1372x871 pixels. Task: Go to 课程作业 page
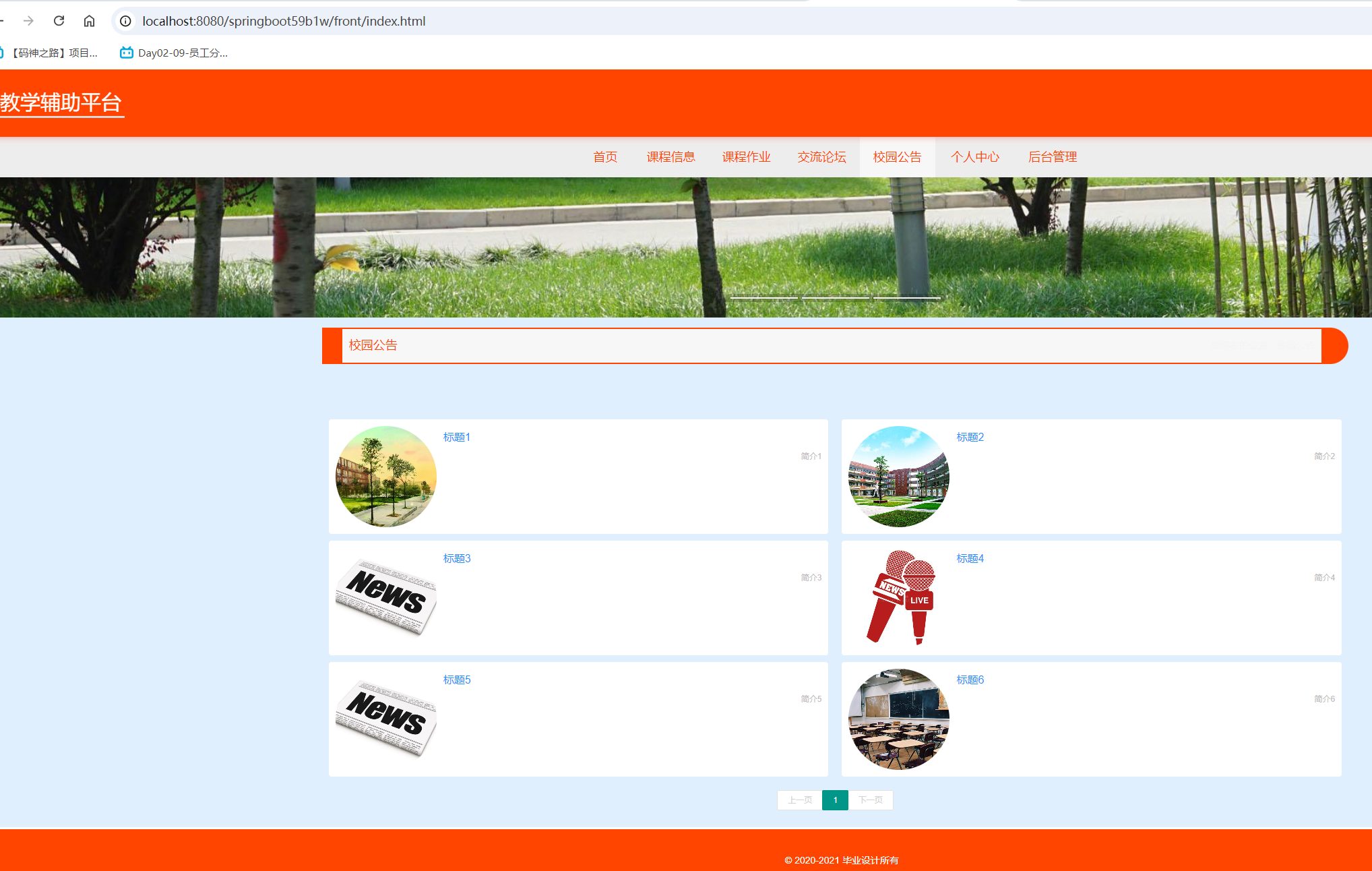click(x=746, y=157)
